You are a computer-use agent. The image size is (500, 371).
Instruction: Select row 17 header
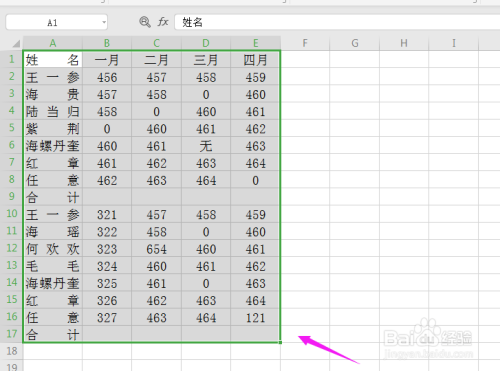click(12, 334)
